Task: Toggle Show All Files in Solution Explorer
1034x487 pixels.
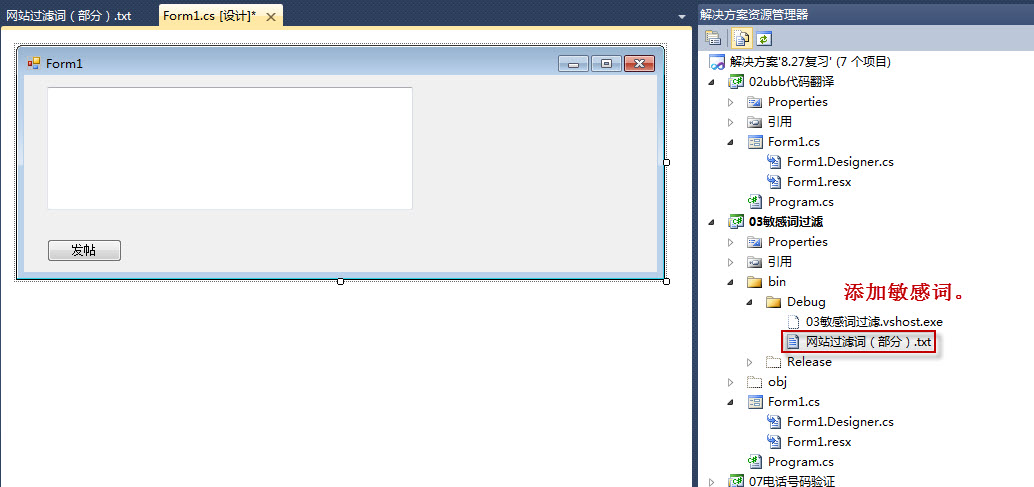Action: coord(743,38)
